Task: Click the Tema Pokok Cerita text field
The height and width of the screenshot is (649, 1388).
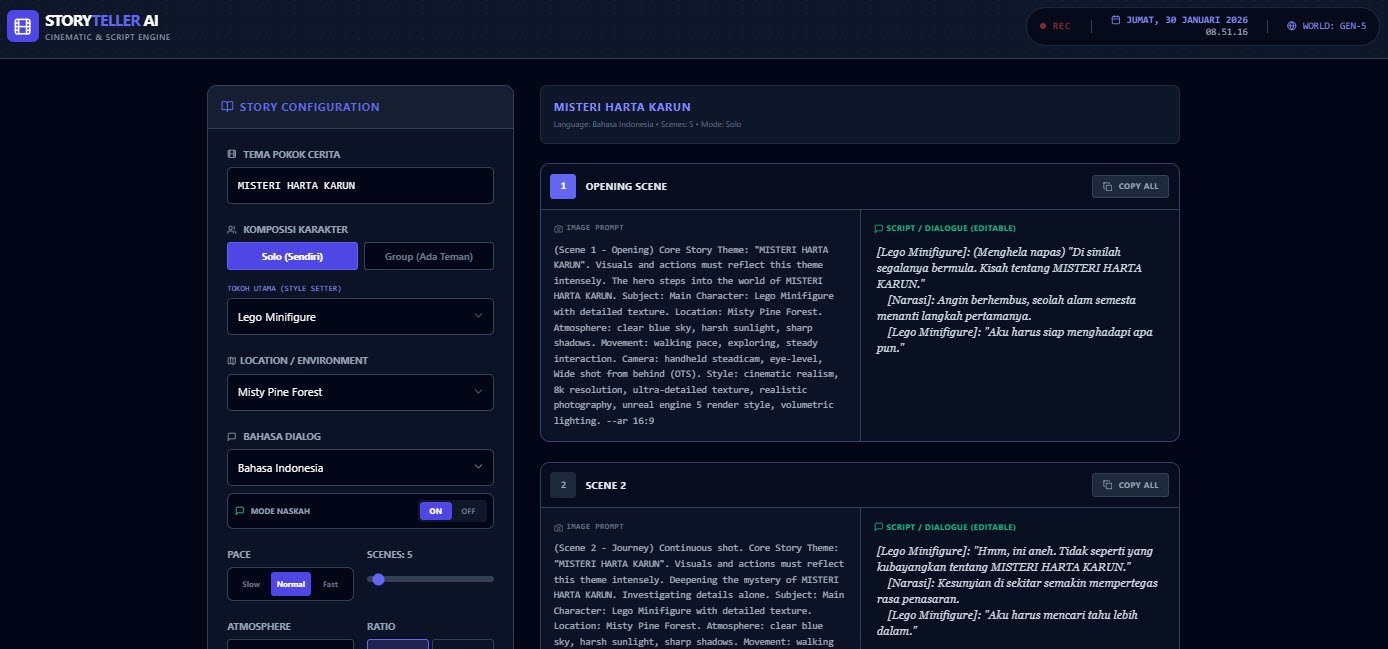Action: (x=360, y=186)
